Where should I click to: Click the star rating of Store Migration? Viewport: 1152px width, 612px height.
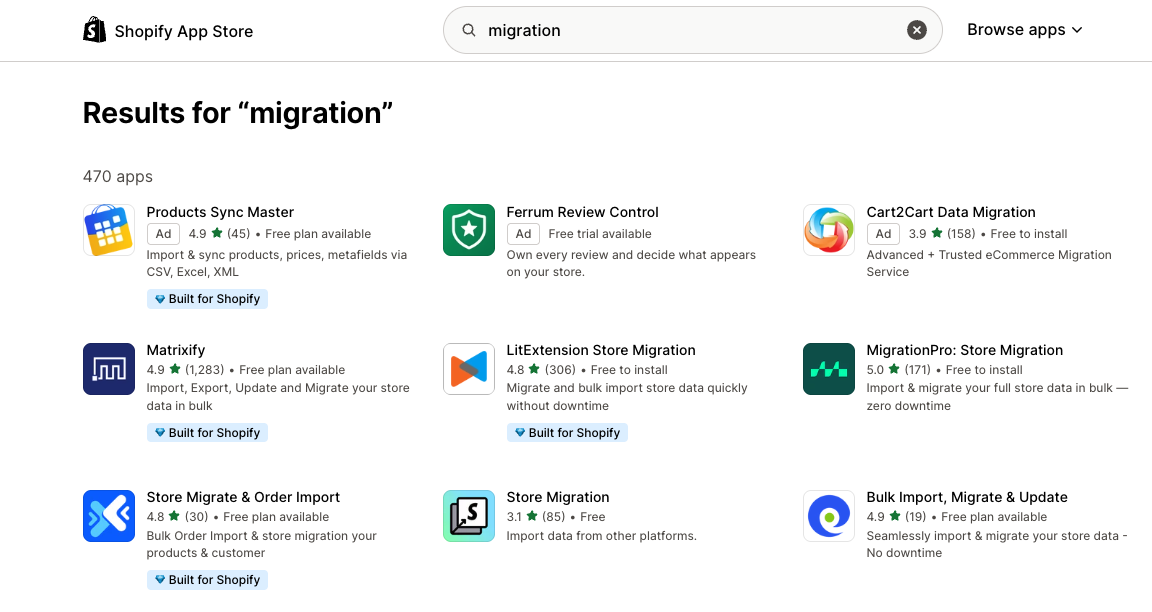click(522, 516)
